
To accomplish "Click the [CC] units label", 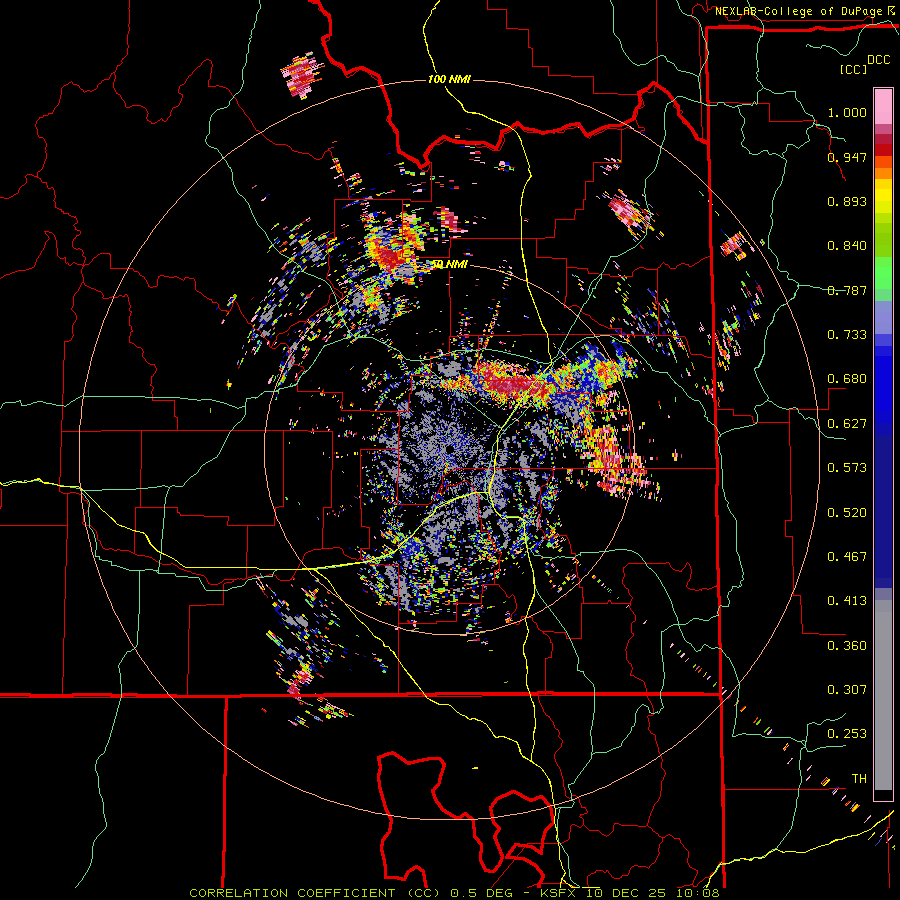I will coord(854,69).
